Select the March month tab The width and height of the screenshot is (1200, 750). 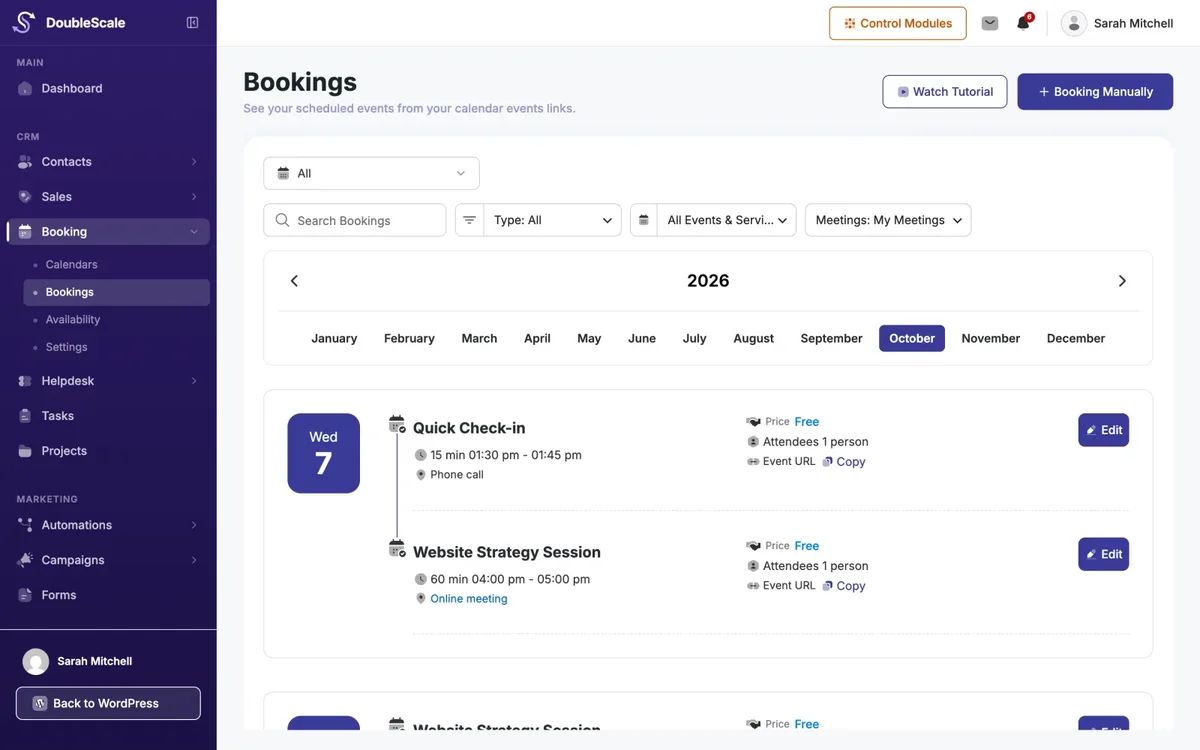click(x=479, y=338)
